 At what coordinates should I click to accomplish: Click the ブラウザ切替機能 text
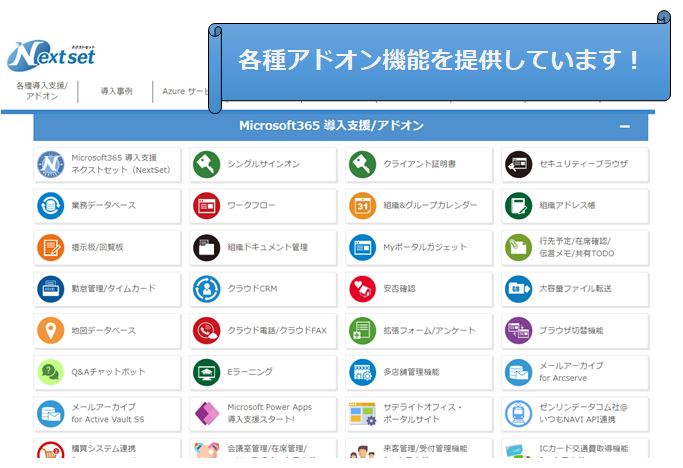coord(571,331)
